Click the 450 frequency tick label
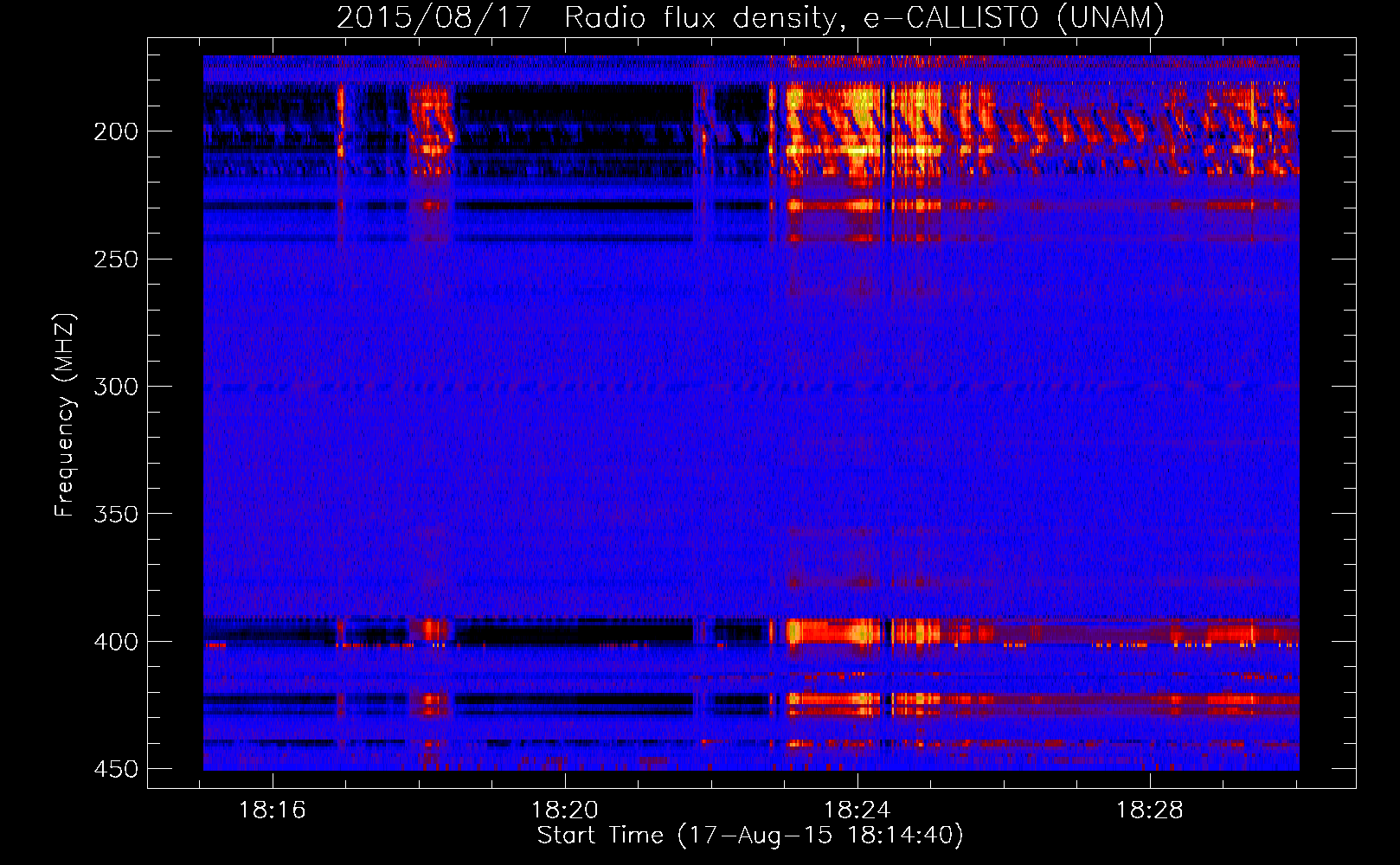Image resolution: width=1400 pixels, height=865 pixels. coord(116,769)
